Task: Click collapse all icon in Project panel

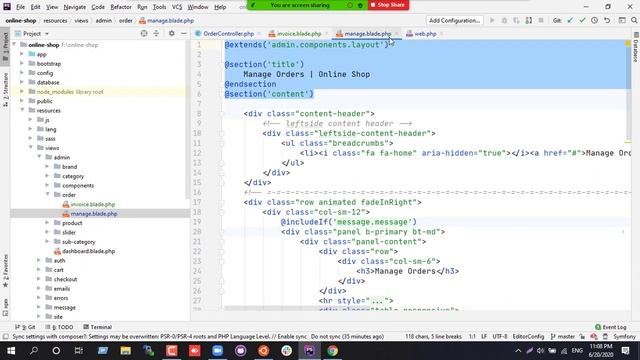Action: [x=156, y=33]
